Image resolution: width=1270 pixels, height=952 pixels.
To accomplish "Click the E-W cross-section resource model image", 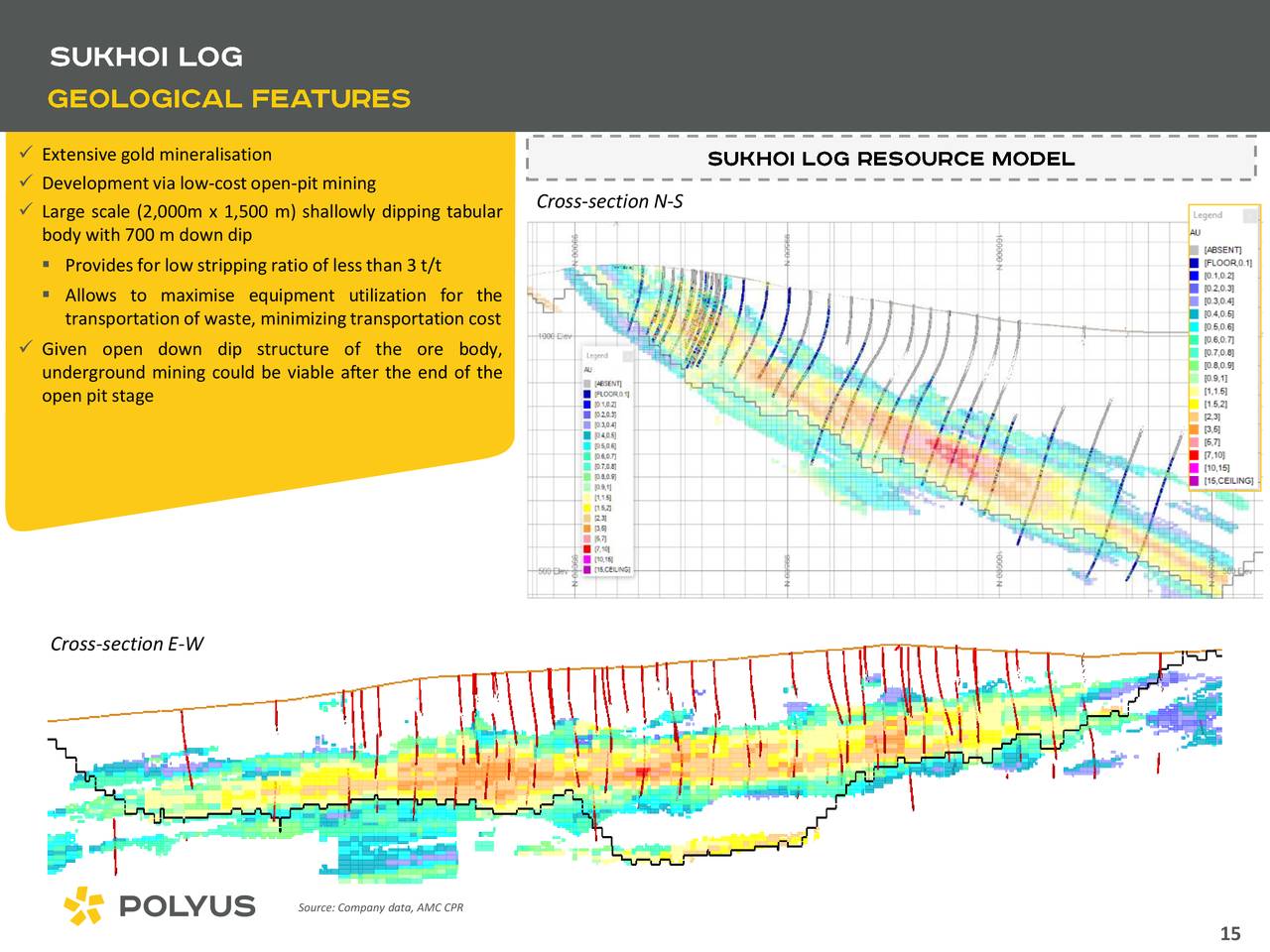I will pyautogui.click(x=635, y=762).
